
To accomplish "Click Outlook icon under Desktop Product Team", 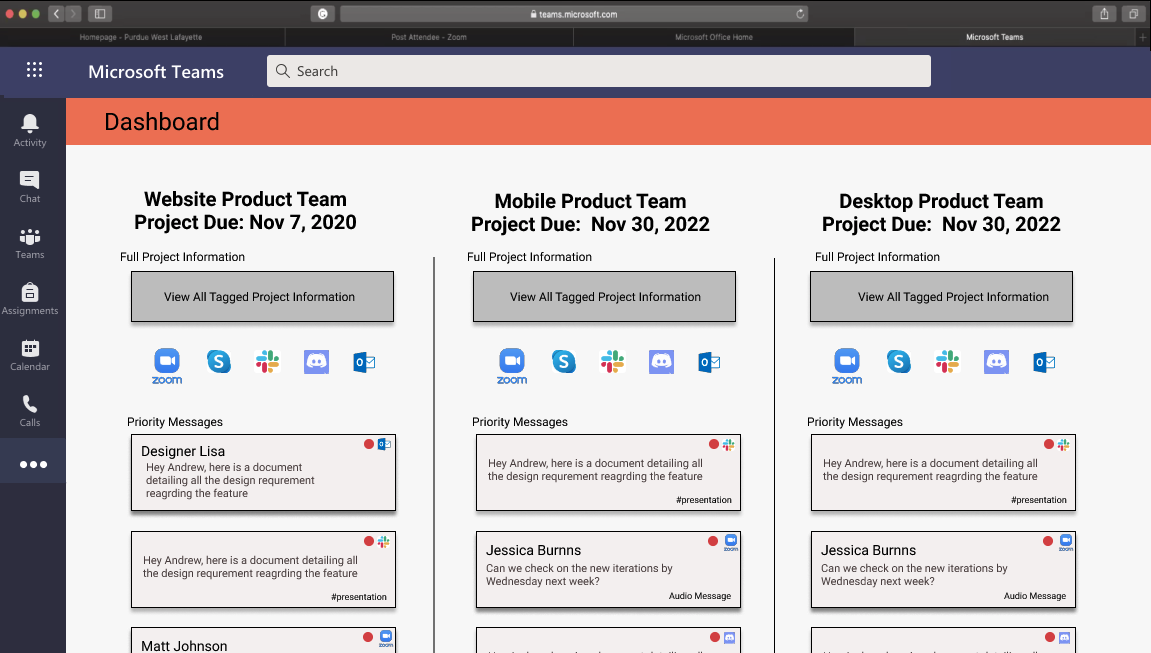I will pos(1044,362).
